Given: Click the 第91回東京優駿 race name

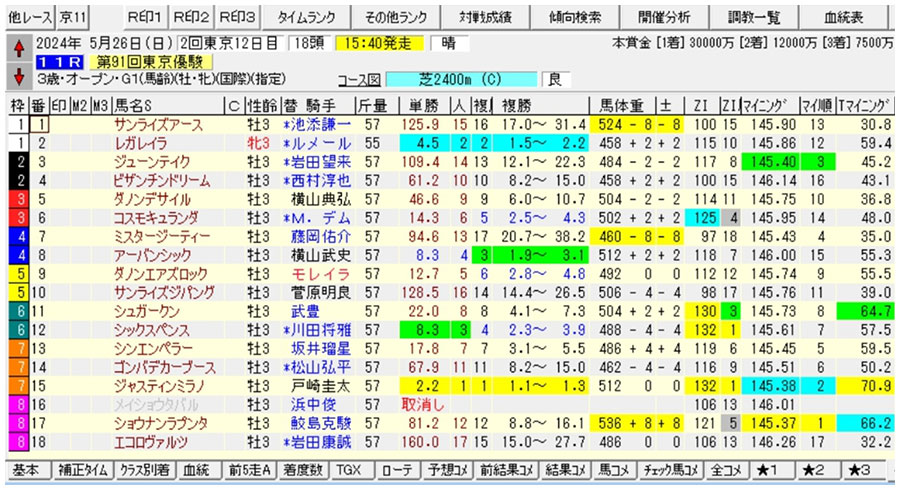Looking at the screenshot, I should click(x=150, y=61).
